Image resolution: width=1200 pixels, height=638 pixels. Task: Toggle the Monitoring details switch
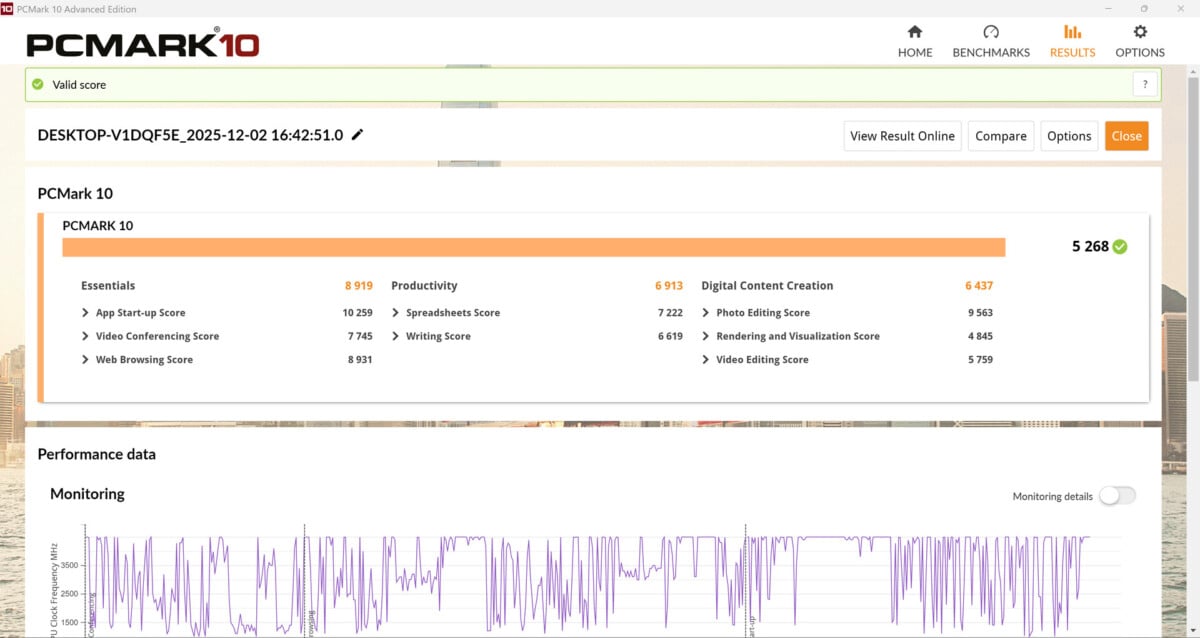pos(1117,496)
